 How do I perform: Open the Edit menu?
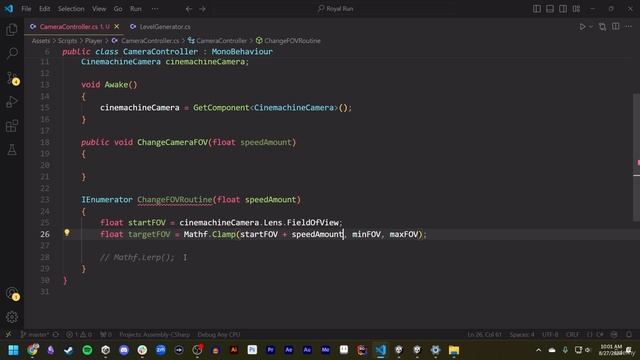[x=44, y=9]
